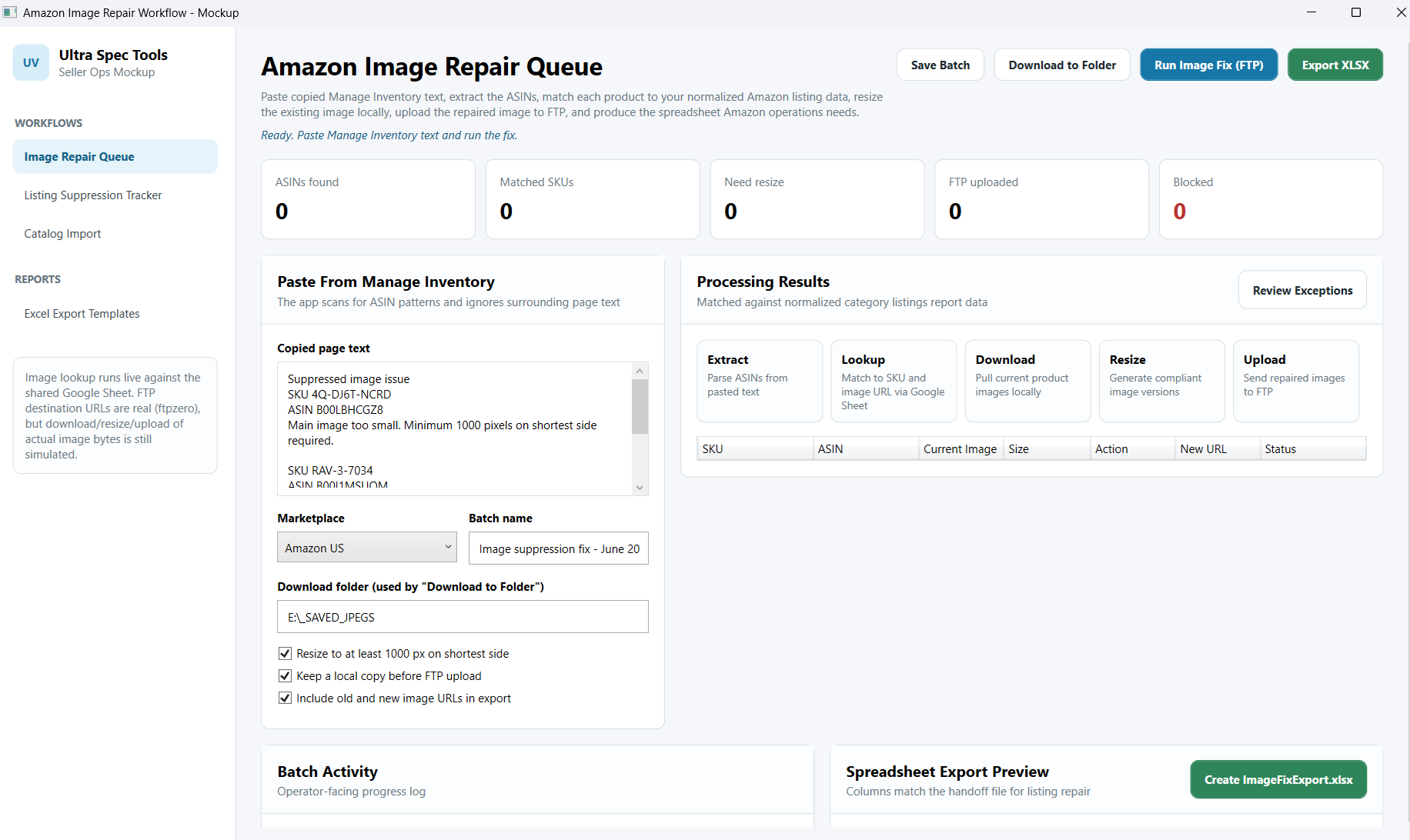The image size is (1410, 840).
Task: Click the Blocked stat card
Action: coord(1271,199)
